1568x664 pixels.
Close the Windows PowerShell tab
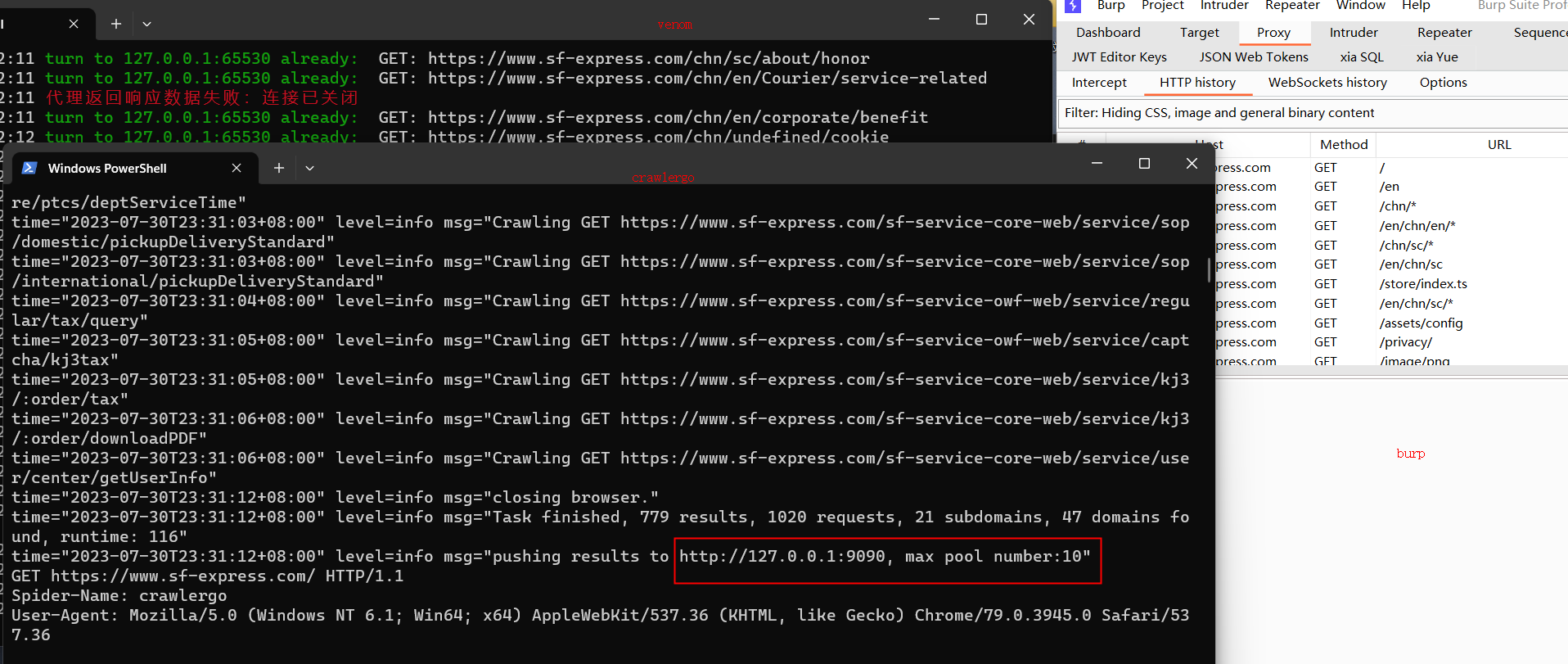pos(237,168)
